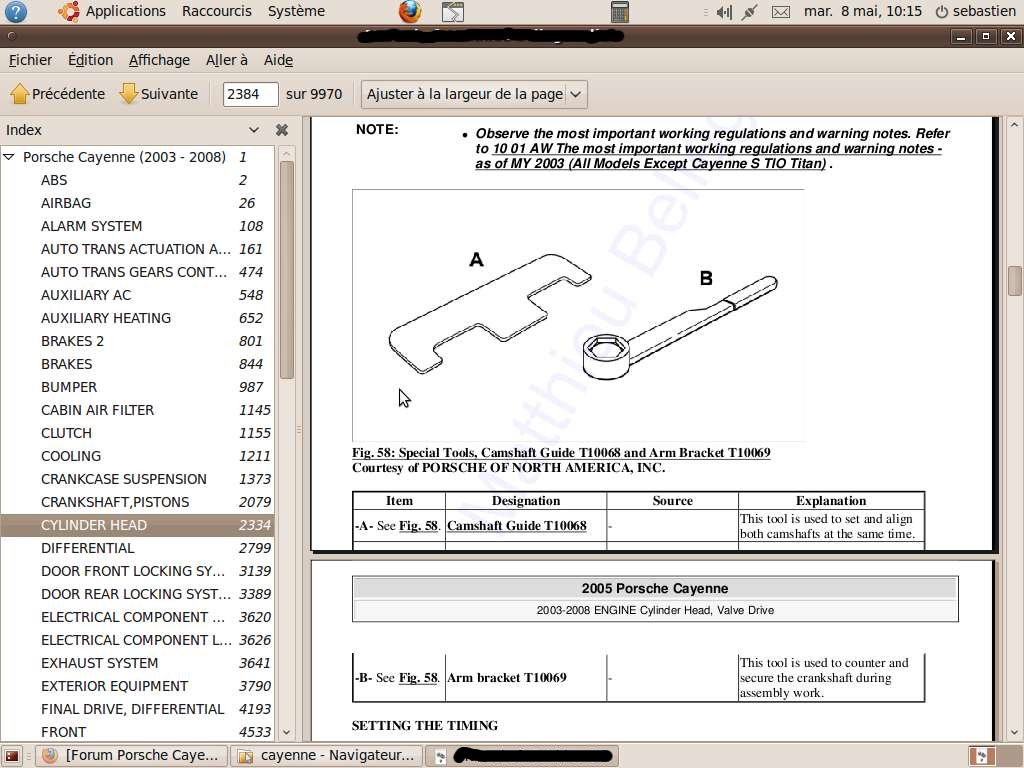Image resolution: width=1024 pixels, height=768 pixels.
Task: Click the index panel scrollbar thumb
Action: tap(286, 269)
